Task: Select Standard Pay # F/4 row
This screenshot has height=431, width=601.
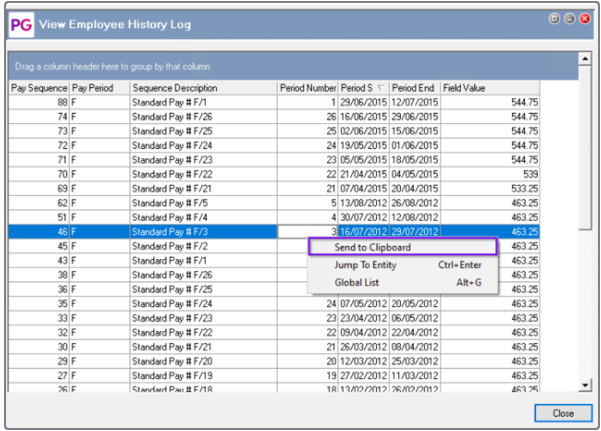Action: [274, 217]
